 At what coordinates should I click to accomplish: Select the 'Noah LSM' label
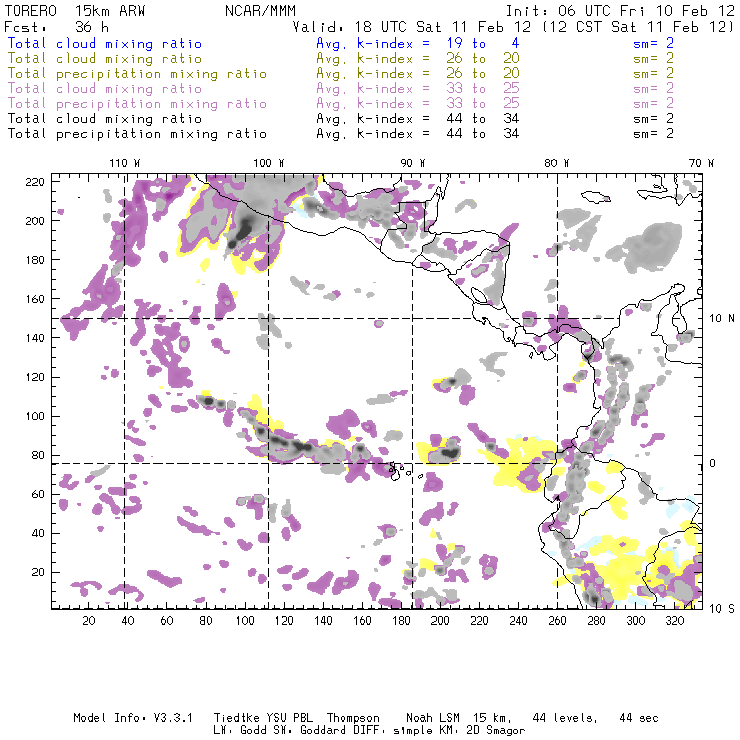[x=433, y=718]
